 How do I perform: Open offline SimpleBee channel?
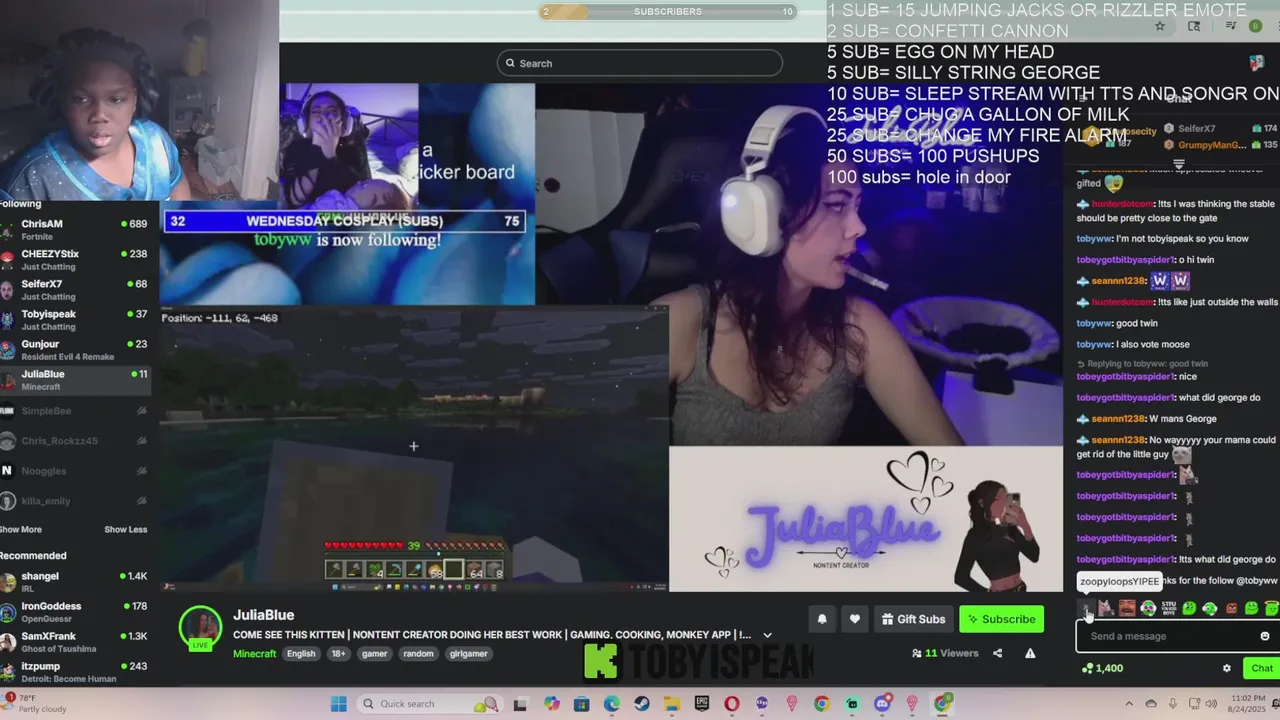point(75,411)
